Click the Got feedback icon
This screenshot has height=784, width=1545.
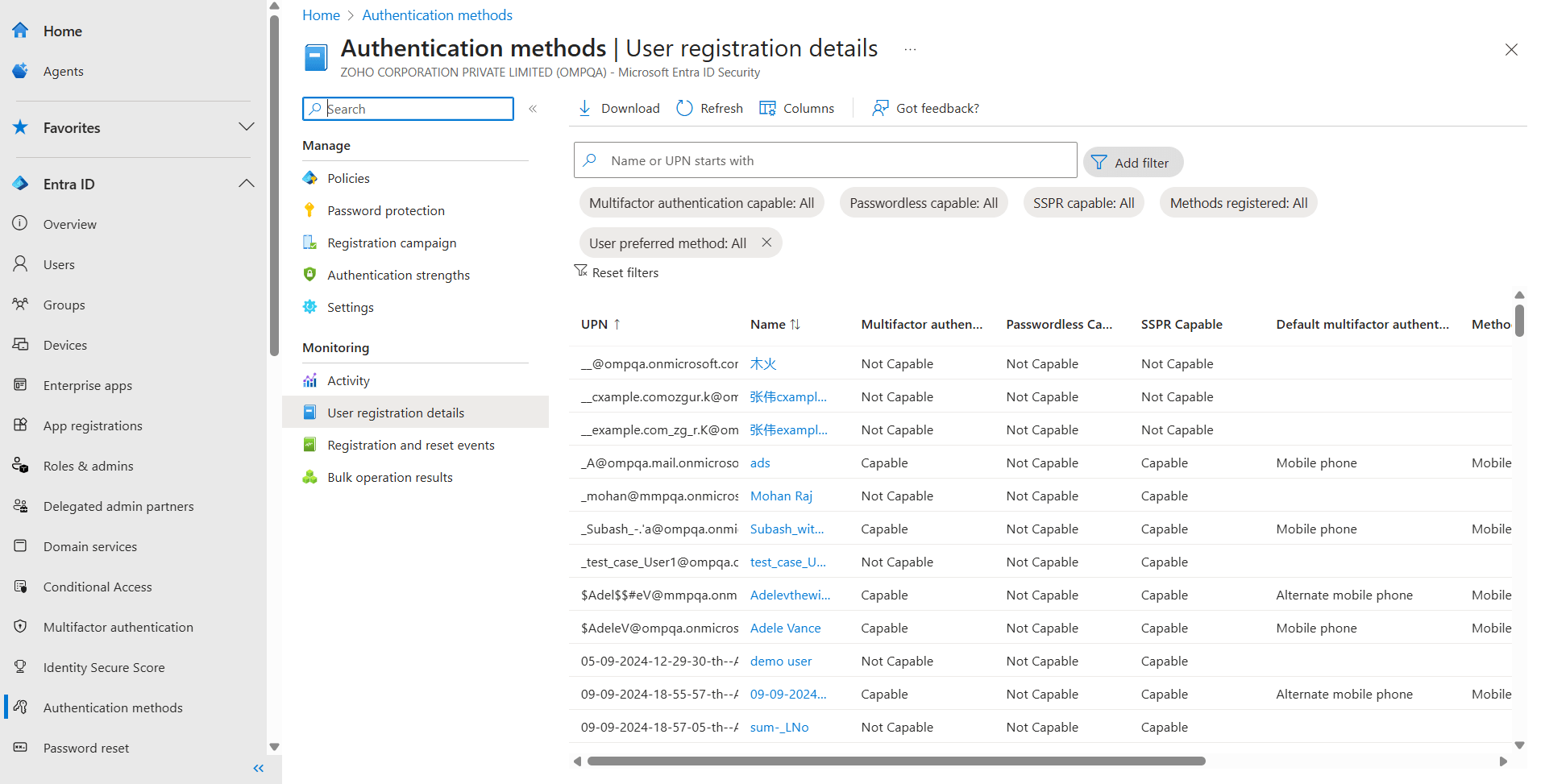(x=880, y=108)
